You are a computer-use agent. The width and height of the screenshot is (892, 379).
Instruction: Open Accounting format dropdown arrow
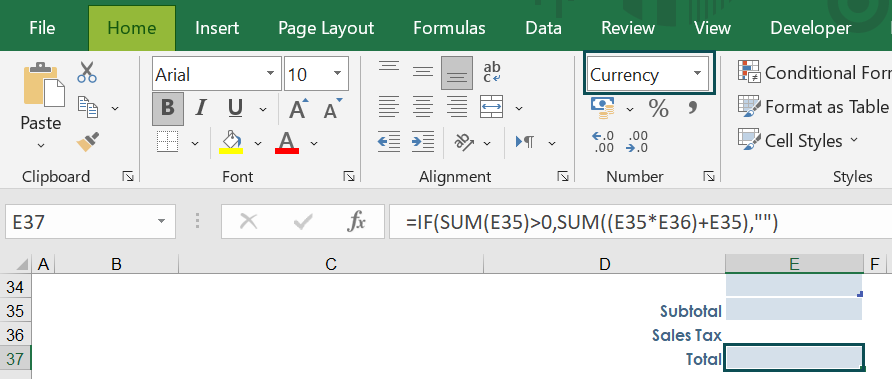pyautogui.click(x=630, y=108)
